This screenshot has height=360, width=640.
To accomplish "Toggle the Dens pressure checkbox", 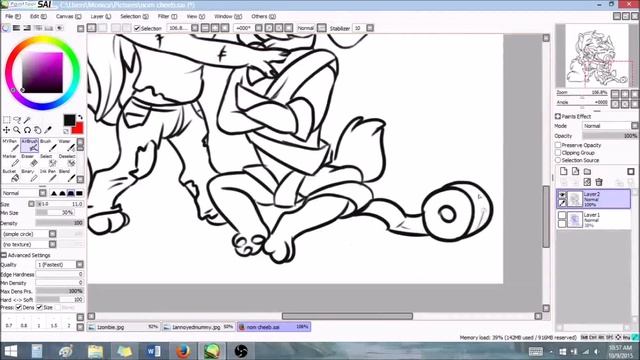I will (18, 307).
